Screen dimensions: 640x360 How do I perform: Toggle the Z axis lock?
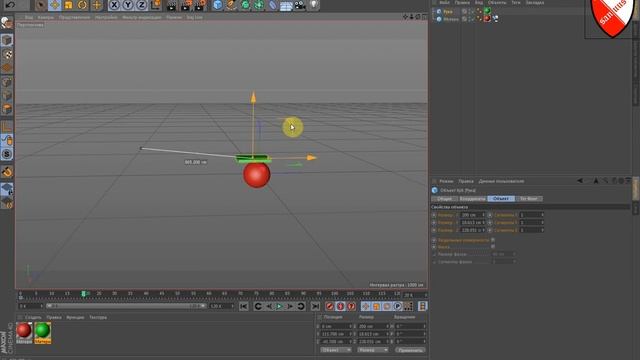coord(142,5)
